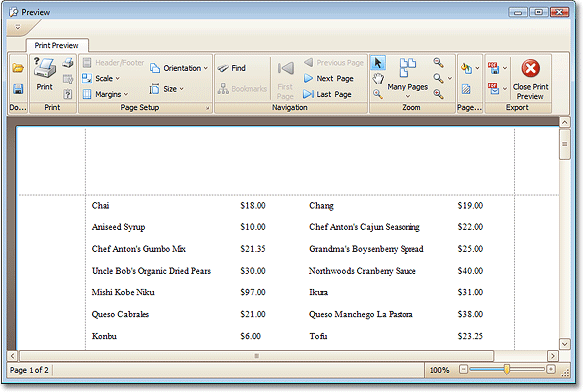Open the Margins dropdown

click(106, 94)
